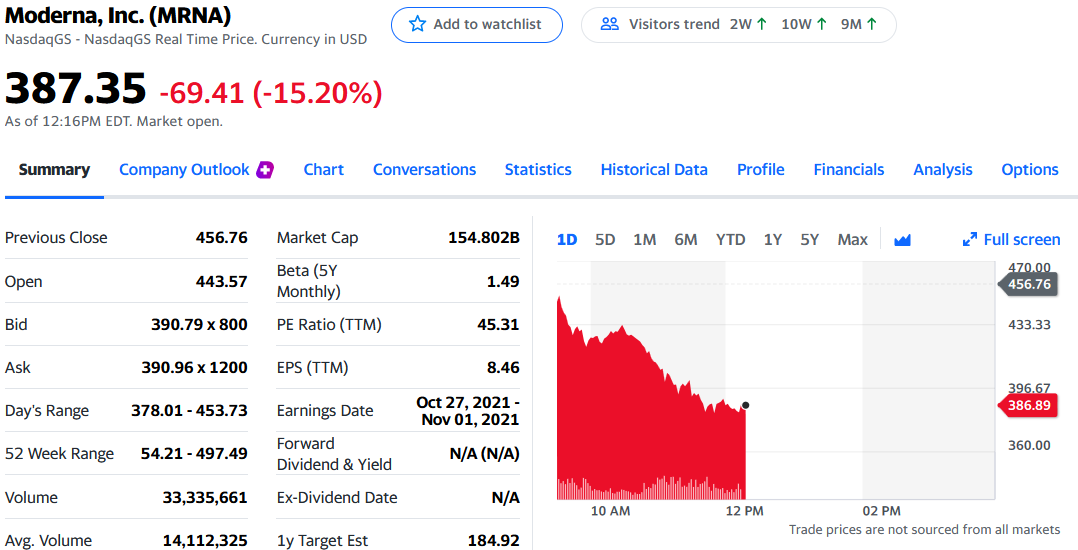
Task: Click the star icon in Add to watchlist
Action: pos(417,24)
